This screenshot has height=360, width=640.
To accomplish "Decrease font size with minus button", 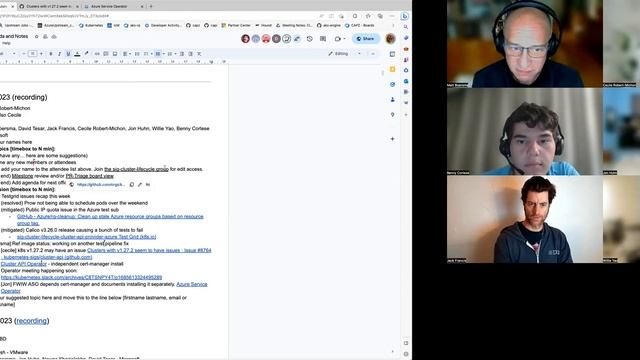I will pyautogui.click(x=24, y=54).
